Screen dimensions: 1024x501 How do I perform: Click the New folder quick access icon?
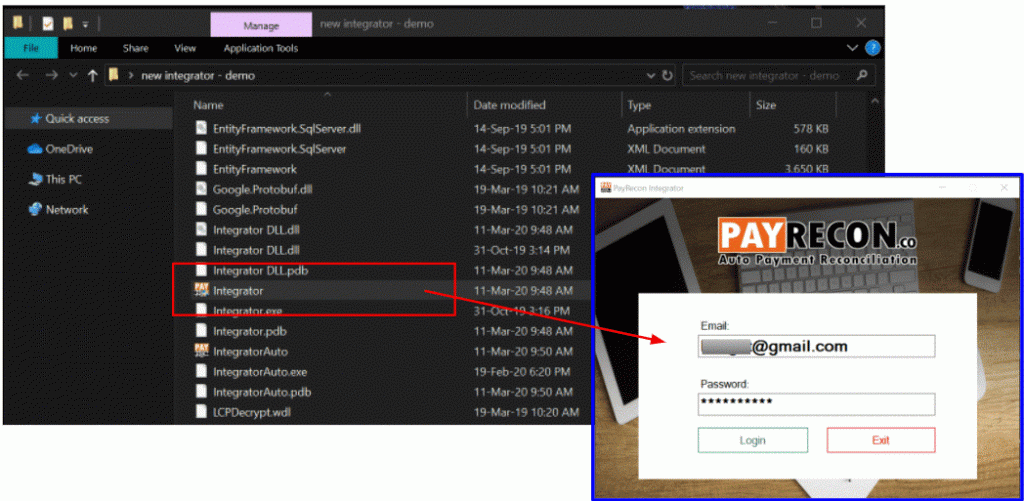pos(67,24)
